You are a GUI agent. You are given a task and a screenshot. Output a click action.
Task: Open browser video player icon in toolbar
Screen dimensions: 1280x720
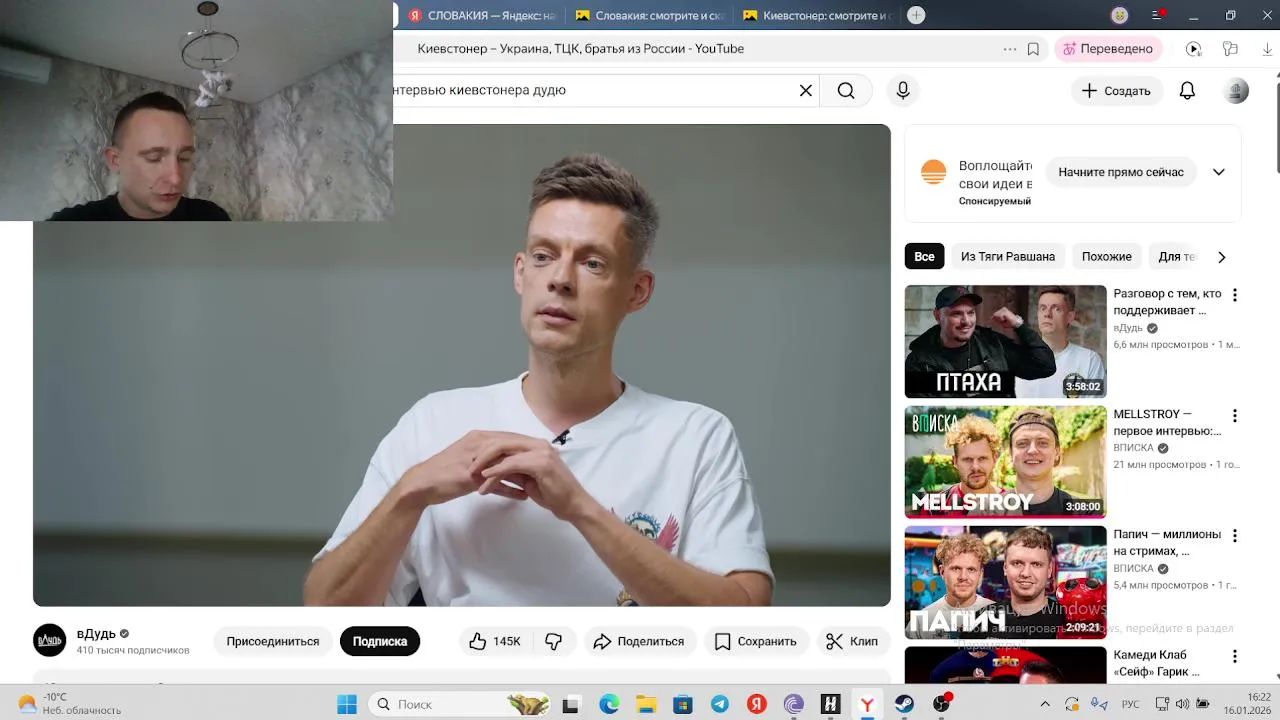click(1193, 49)
